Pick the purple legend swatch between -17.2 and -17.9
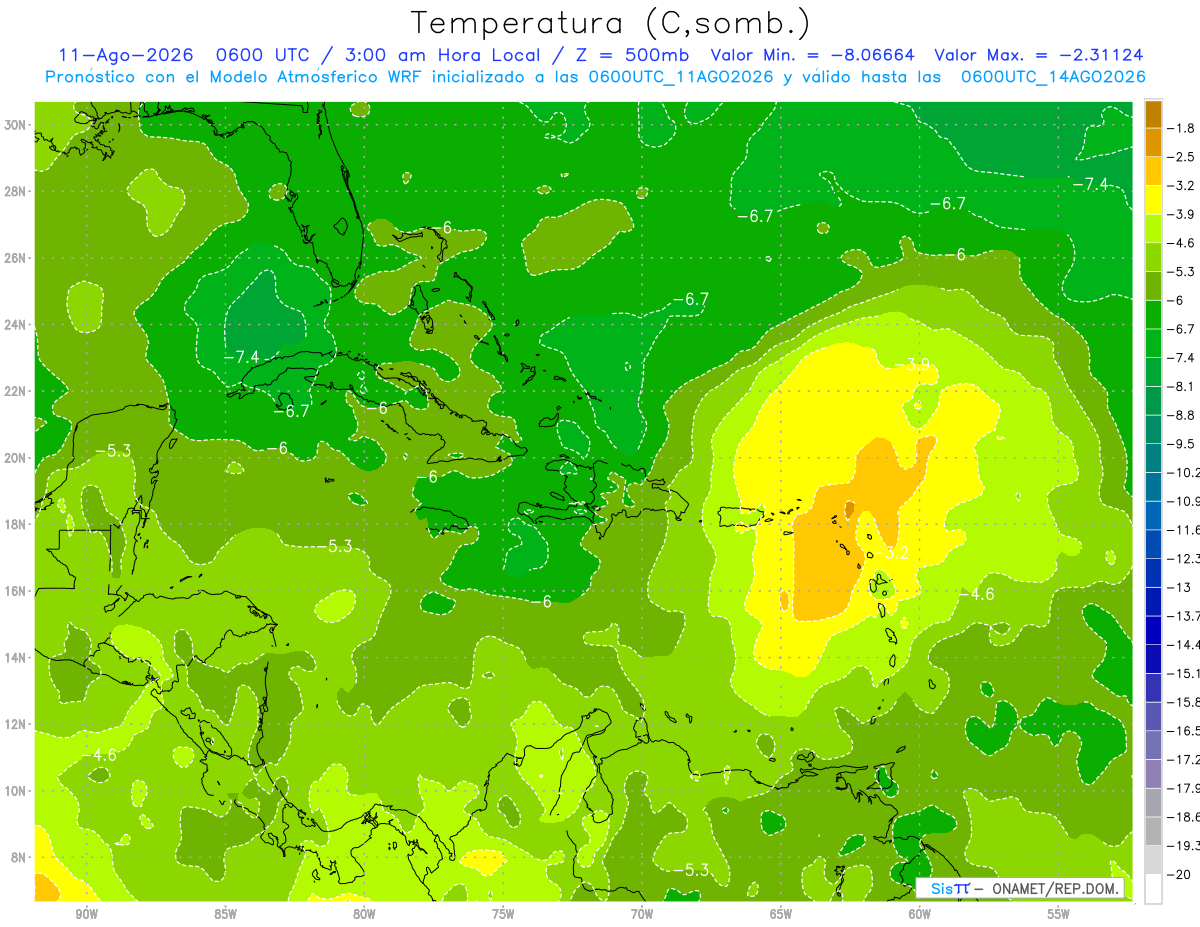 [x=1153, y=773]
